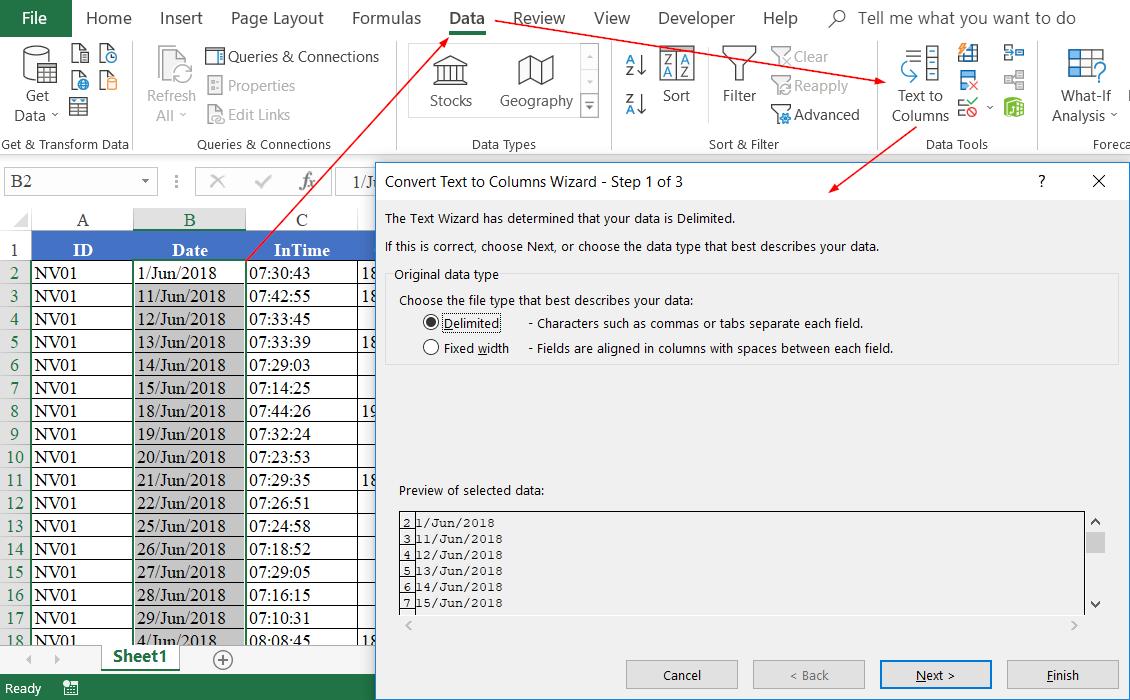The width and height of the screenshot is (1130, 700).
Task: Open the File tab
Action: point(35,18)
